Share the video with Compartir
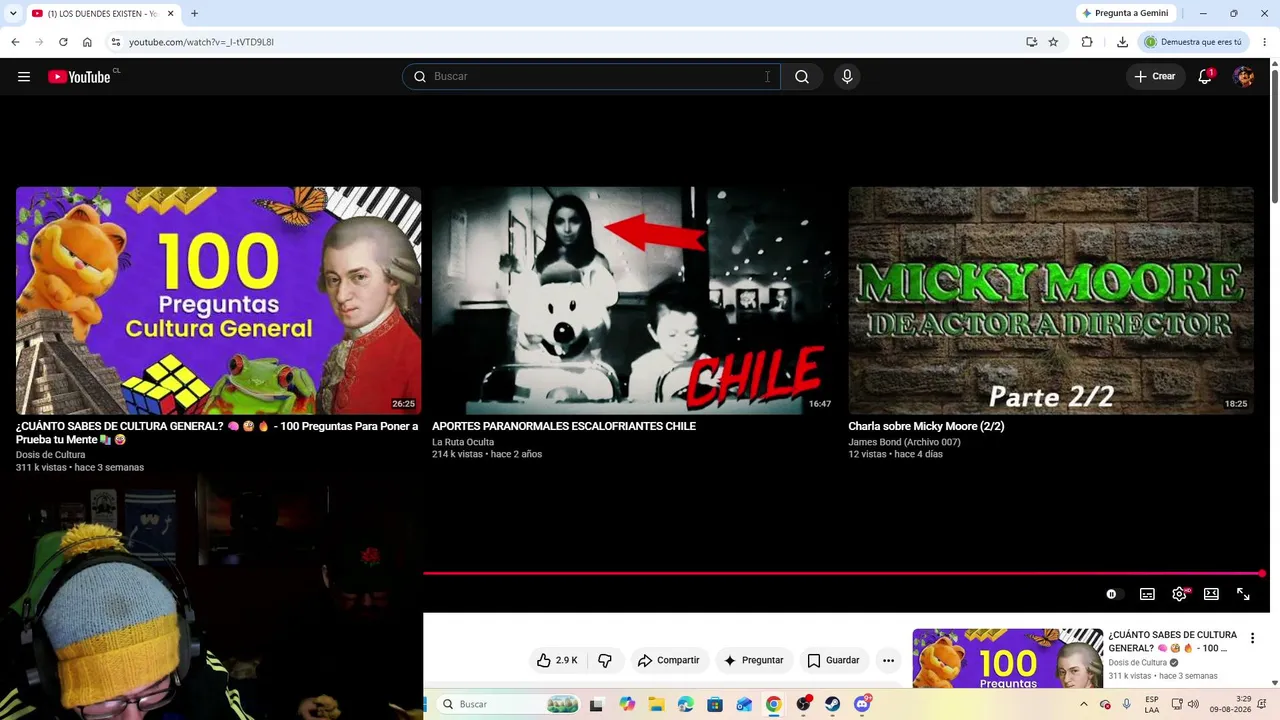 [x=668, y=660]
